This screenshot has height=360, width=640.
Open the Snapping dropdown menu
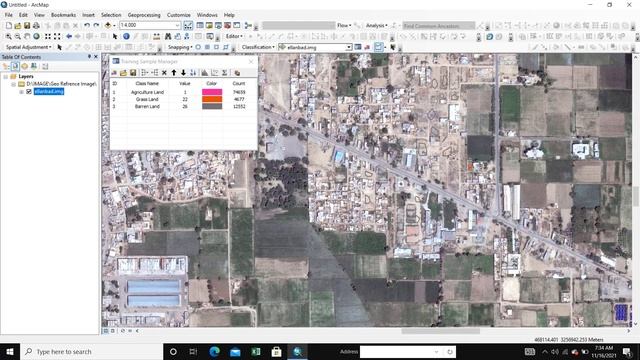pos(180,47)
